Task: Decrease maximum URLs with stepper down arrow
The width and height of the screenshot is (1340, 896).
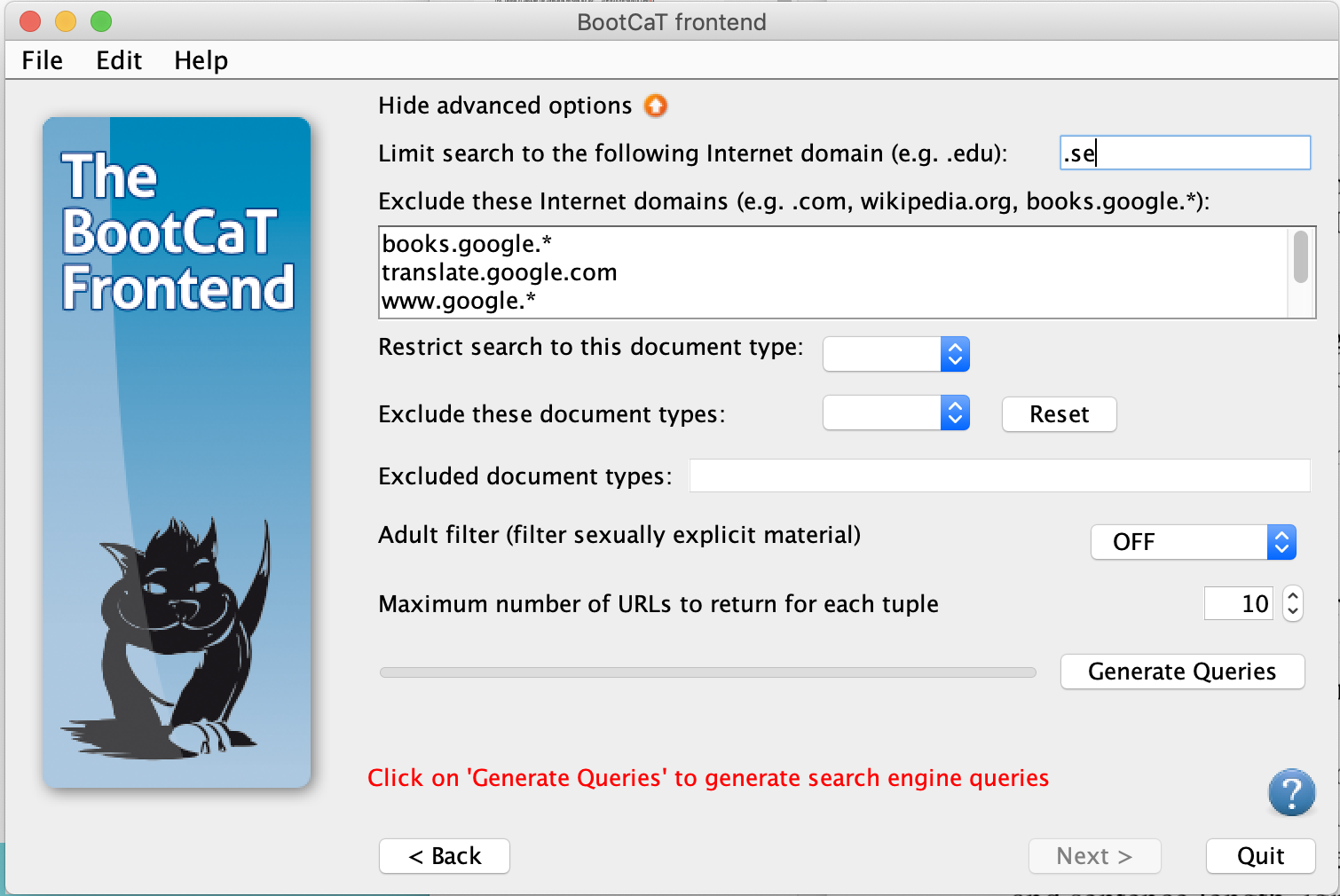Action: (x=1293, y=612)
